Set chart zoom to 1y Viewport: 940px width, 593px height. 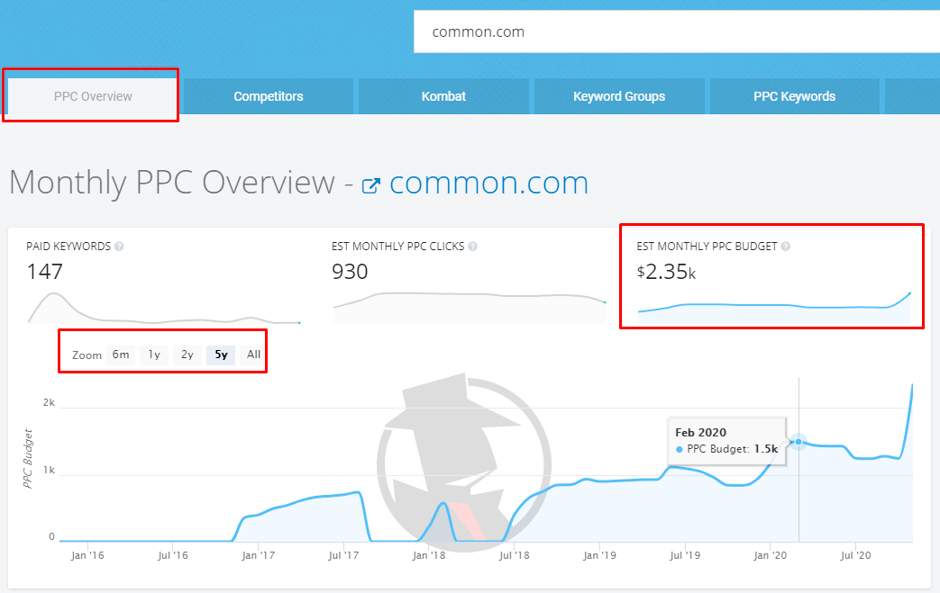coord(154,355)
